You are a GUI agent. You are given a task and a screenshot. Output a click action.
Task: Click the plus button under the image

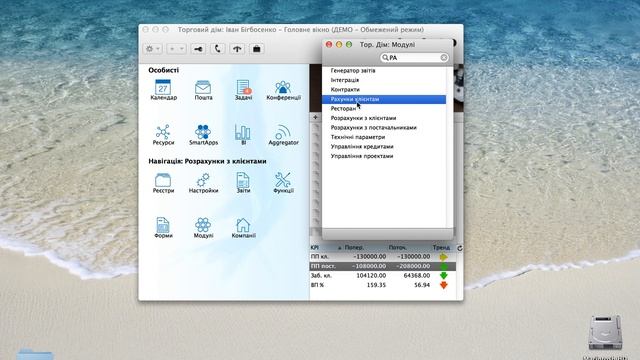tap(316, 117)
